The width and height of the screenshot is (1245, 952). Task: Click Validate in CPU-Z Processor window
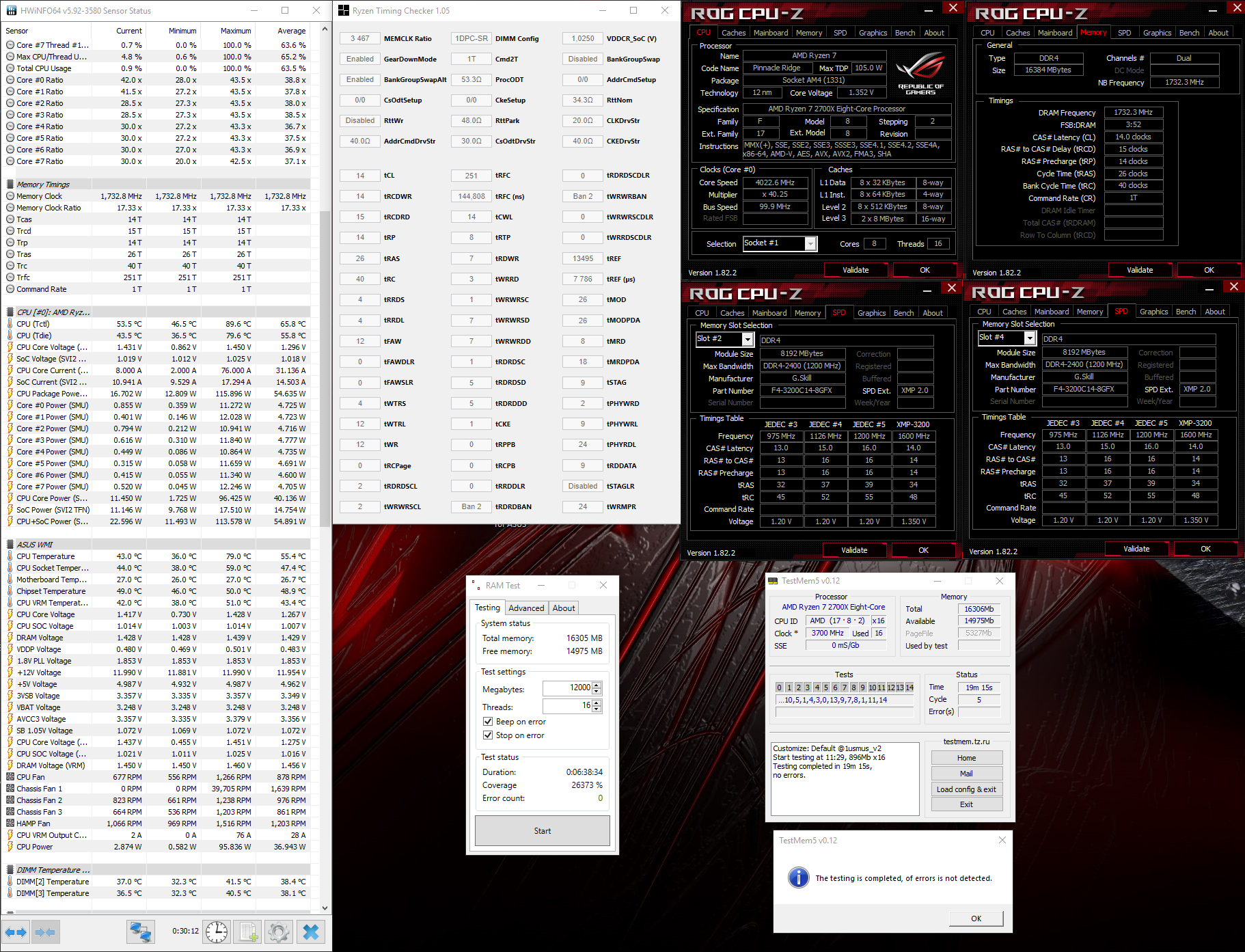(x=856, y=270)
